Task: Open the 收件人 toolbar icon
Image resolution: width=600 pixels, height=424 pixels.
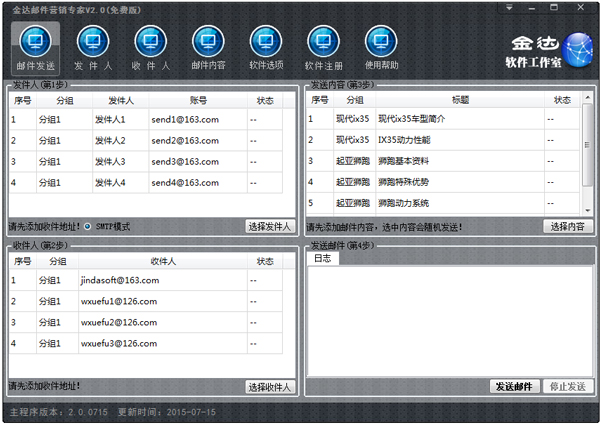Action: point(151,48)
